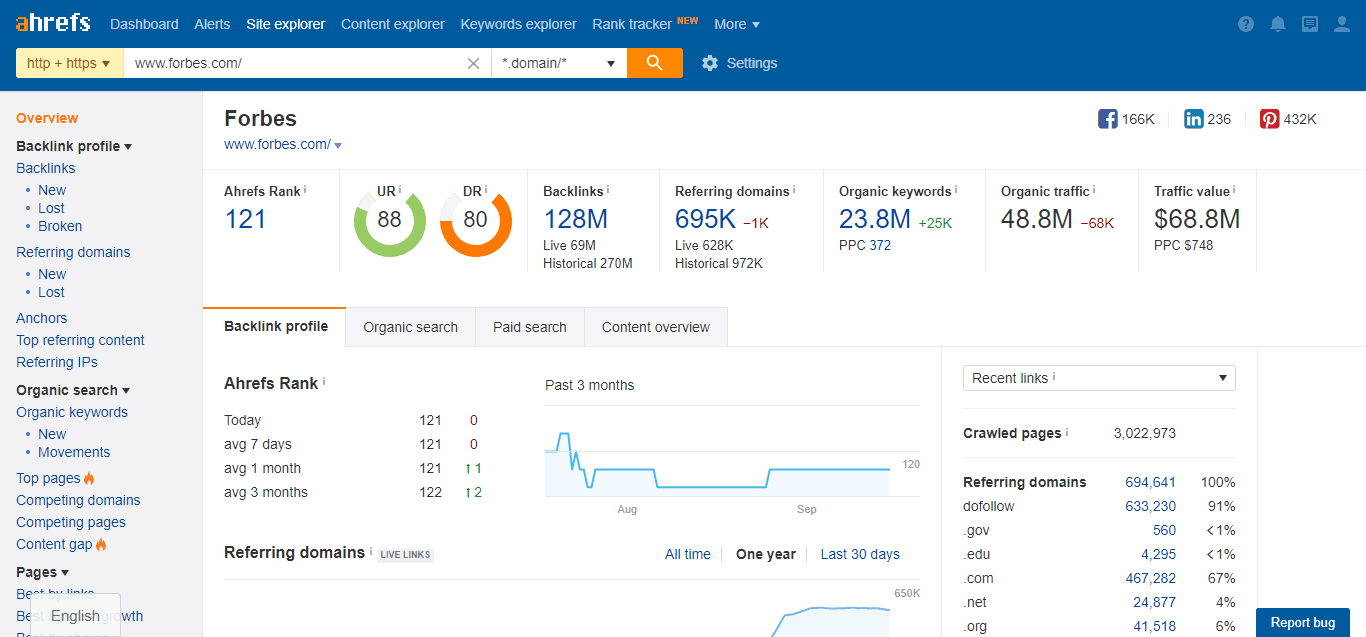Click the Settings gear icon

pyautogui.click(x=710, y=63)
